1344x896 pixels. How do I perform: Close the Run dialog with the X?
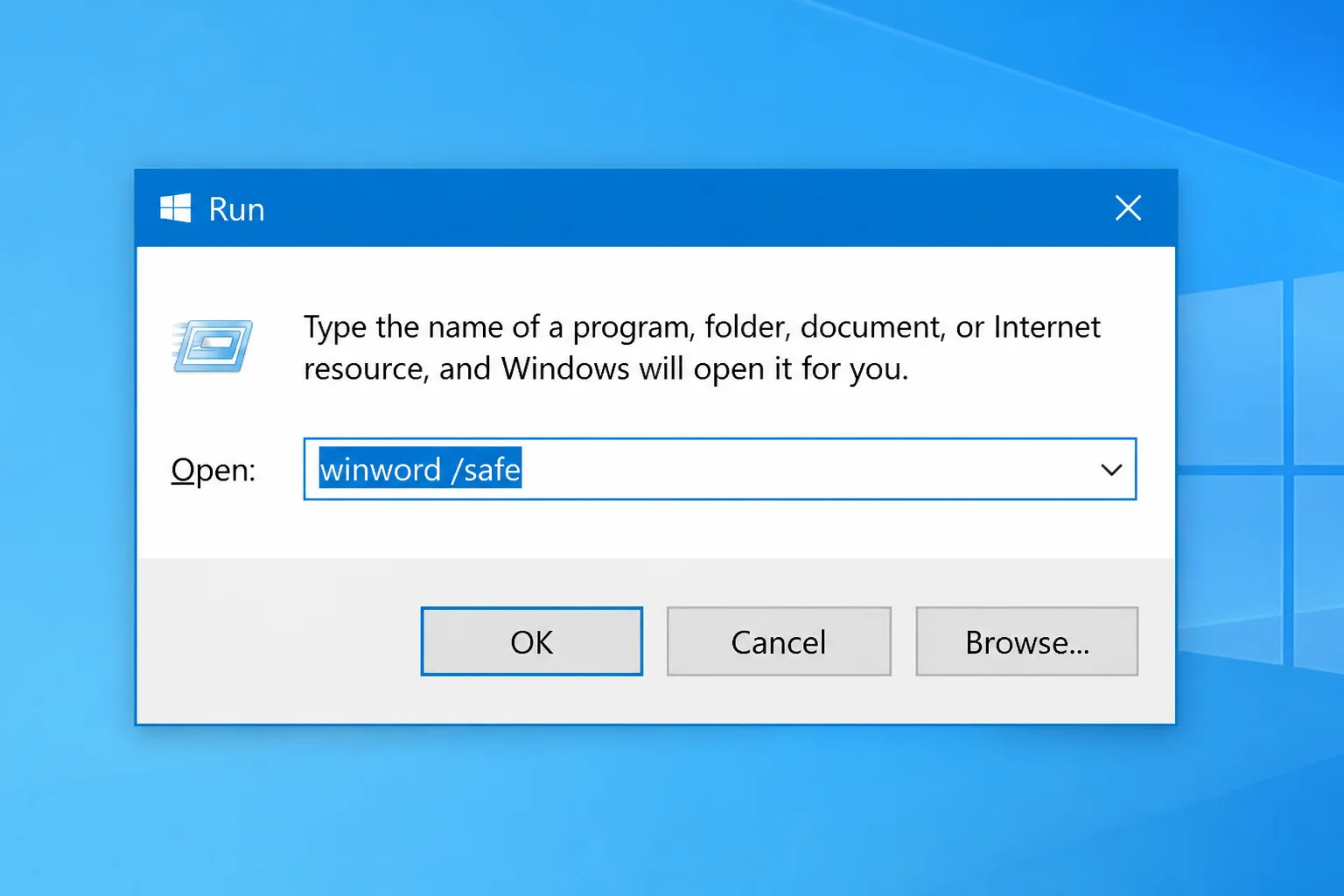point(1128,208)
